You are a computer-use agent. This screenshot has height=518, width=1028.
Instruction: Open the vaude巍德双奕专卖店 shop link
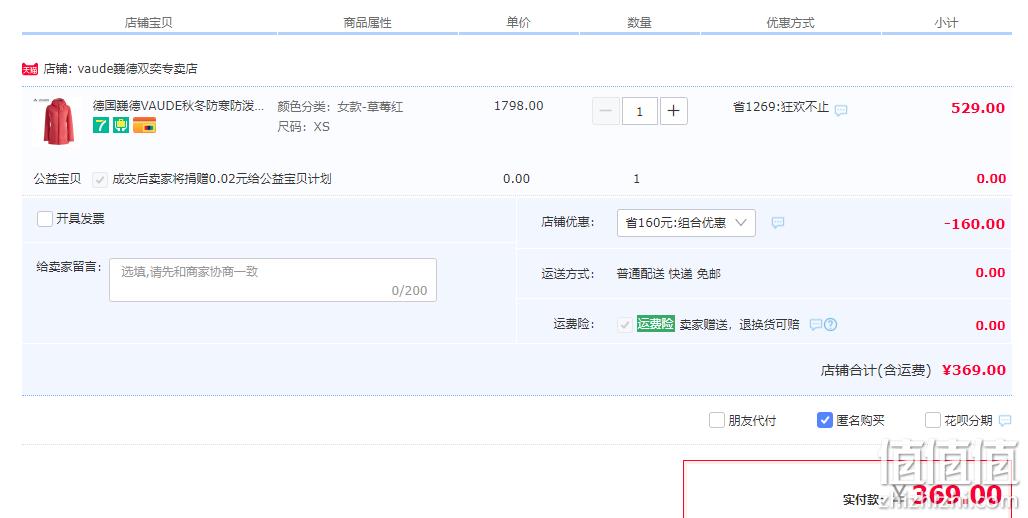[137, 69]
